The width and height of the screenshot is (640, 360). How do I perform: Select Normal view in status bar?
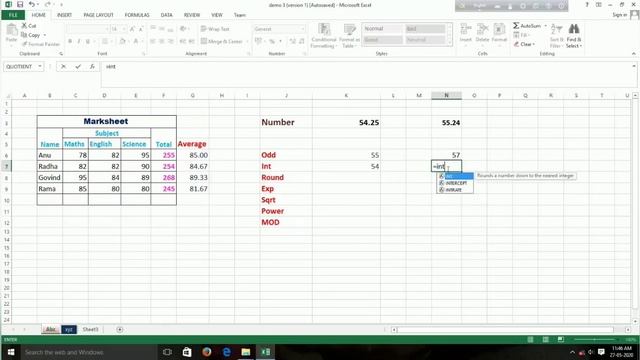pyautogui.click(x=530, y=340)
